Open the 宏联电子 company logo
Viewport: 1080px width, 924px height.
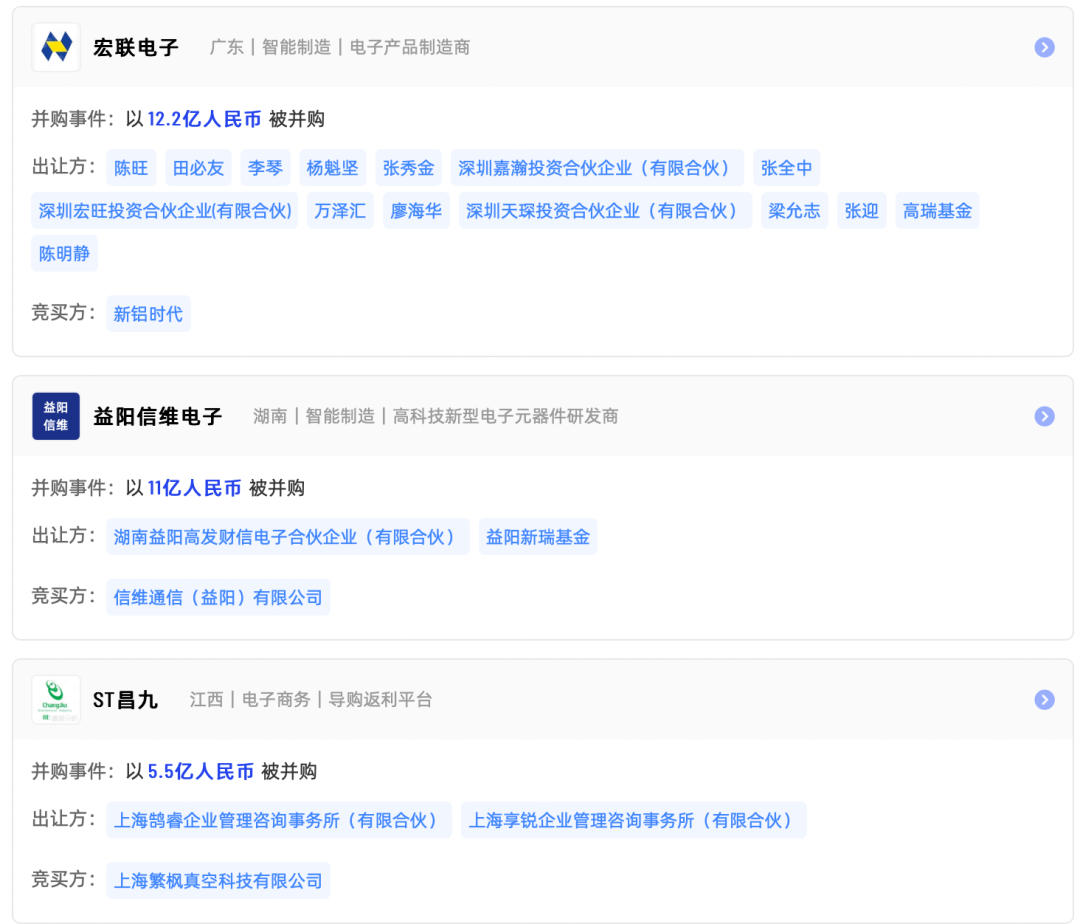56,48
